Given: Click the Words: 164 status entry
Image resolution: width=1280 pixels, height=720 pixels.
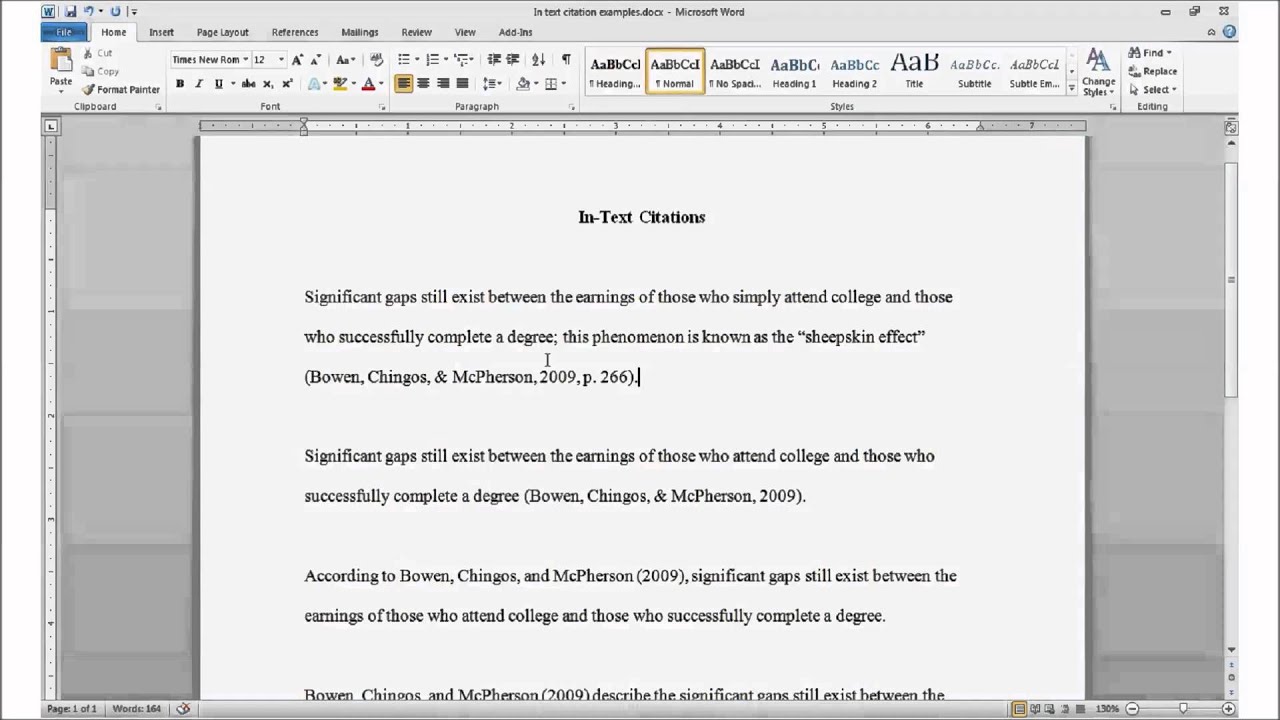Looking at the screenshot, I should point(136,709).
